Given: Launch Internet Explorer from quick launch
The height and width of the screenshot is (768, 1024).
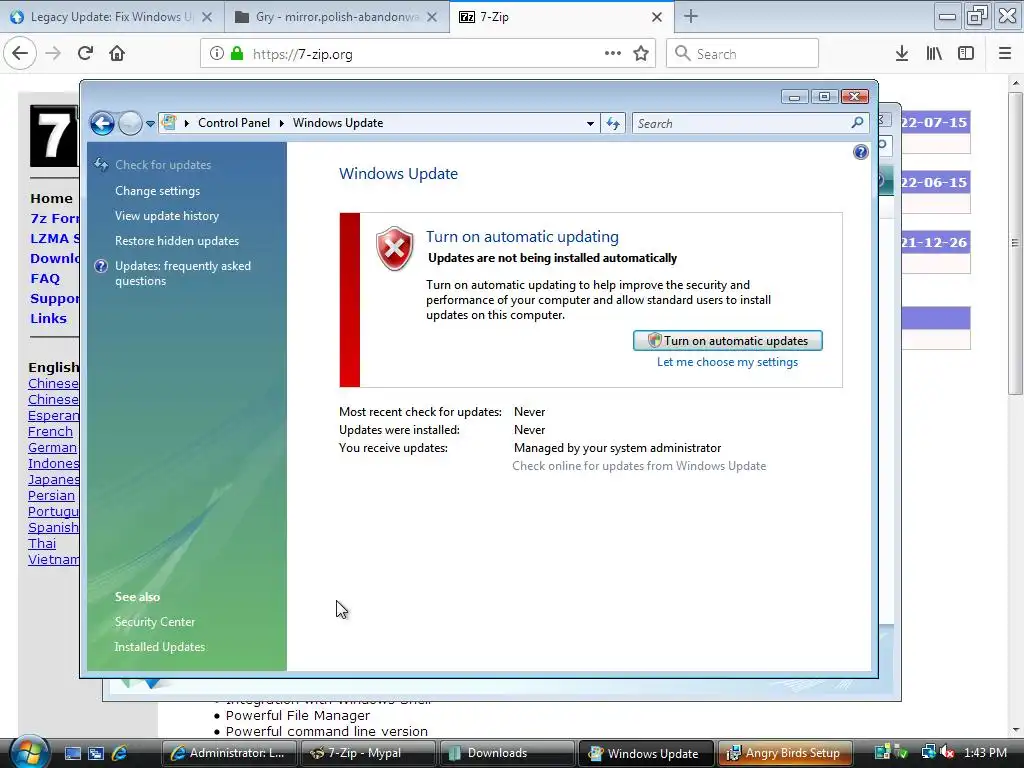Looking at the screenshot, I should pos(120,753).
